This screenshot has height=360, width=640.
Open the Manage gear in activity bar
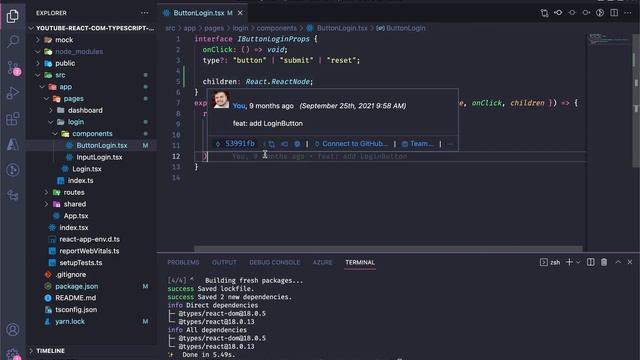coord(13,353)
